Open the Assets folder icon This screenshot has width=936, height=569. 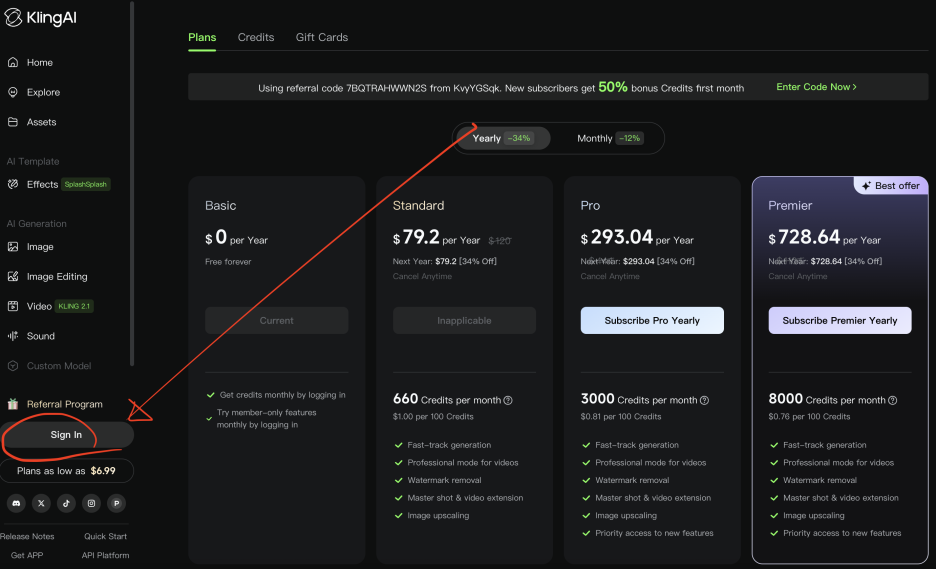[x=13, y=122]
